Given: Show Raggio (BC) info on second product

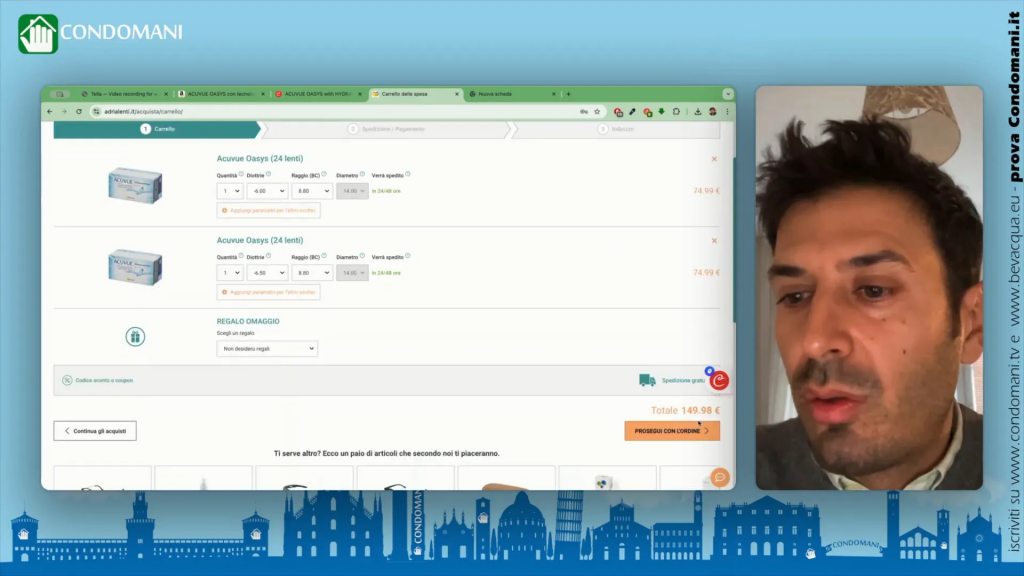Looking at the screenshot, I should point(324,256).
